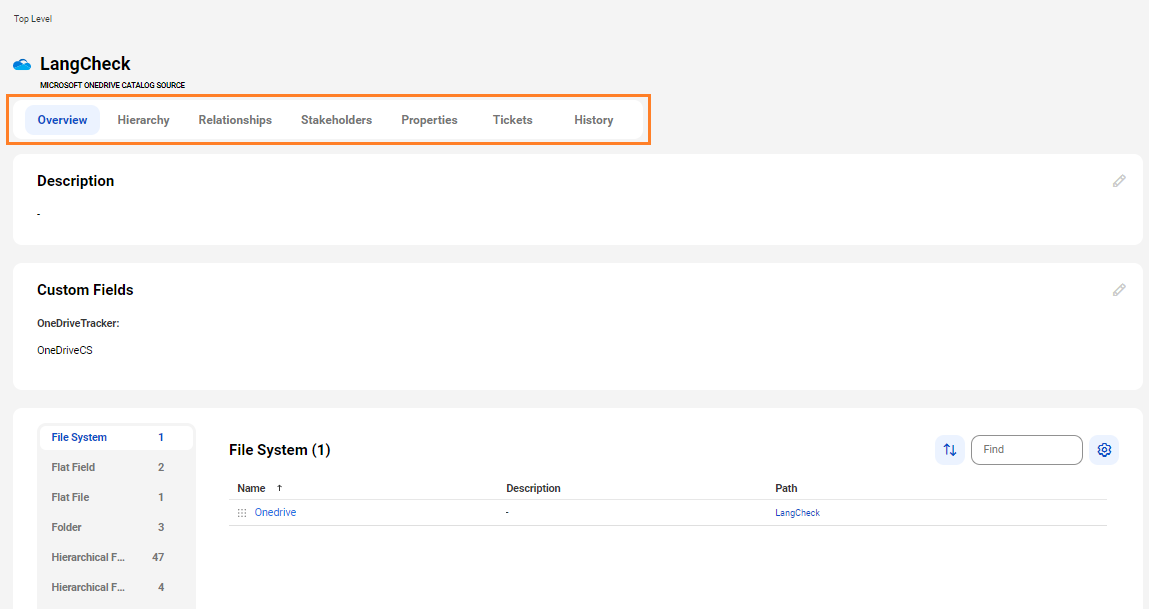Follow the LangCheck path link
Image resolution: width=1149 pixels, height=609 pixels.
tap(797, 513)
